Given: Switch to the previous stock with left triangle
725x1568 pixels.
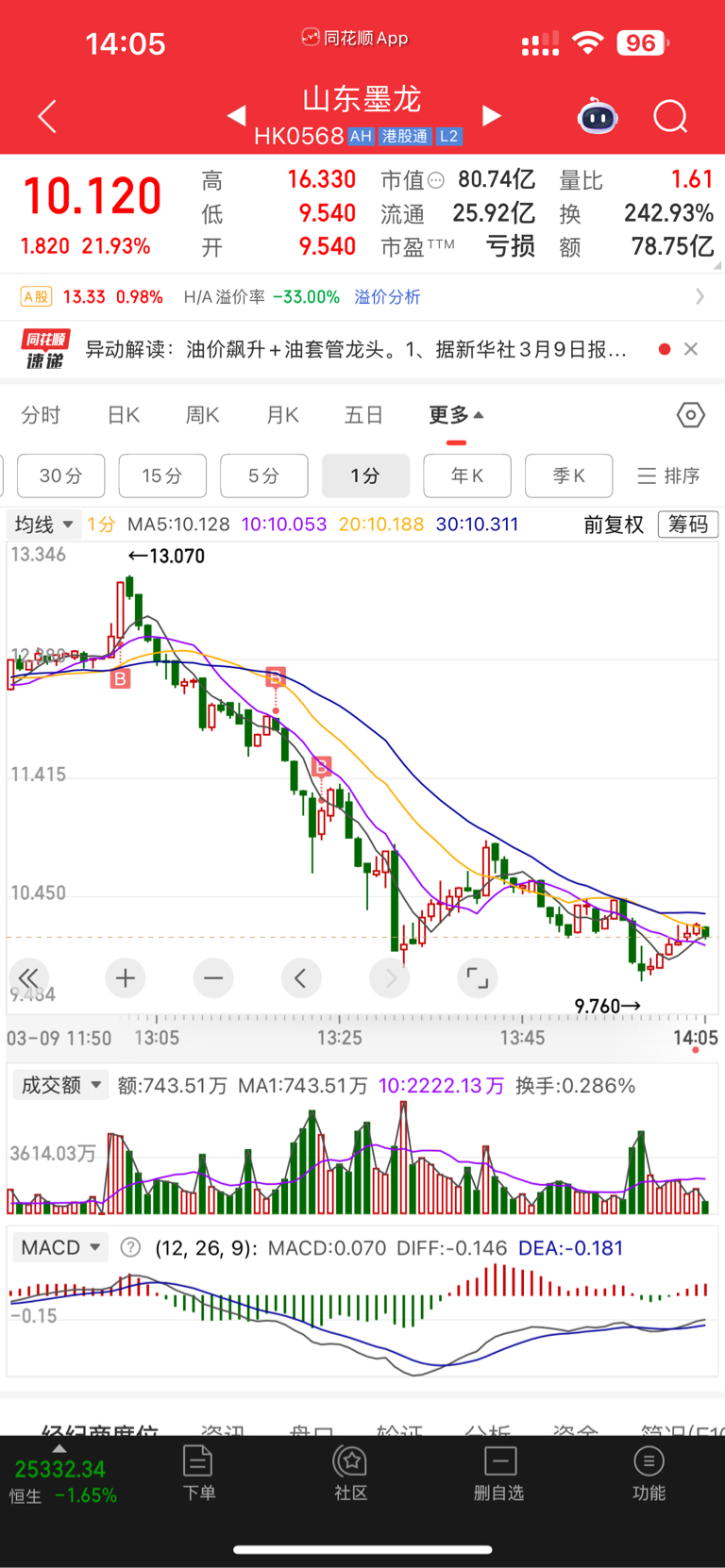Looking at the screenshot, I should [237, 115].
